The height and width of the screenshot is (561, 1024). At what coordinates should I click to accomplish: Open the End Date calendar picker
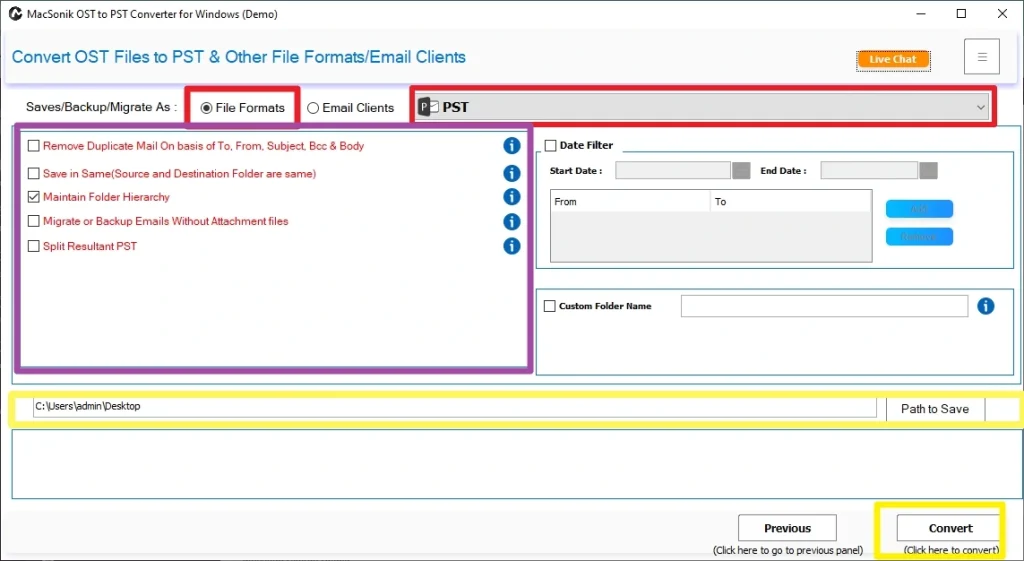click(928, 171)
